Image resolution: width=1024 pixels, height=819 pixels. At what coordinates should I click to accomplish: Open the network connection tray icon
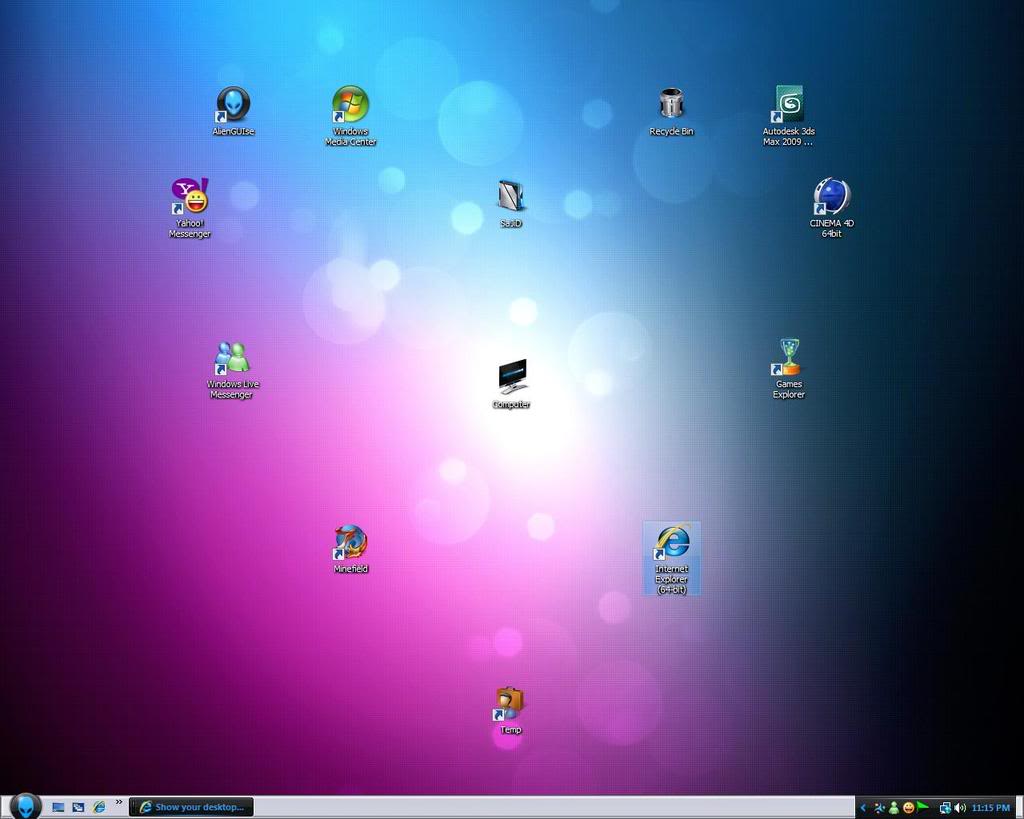[x=944, y=808]
